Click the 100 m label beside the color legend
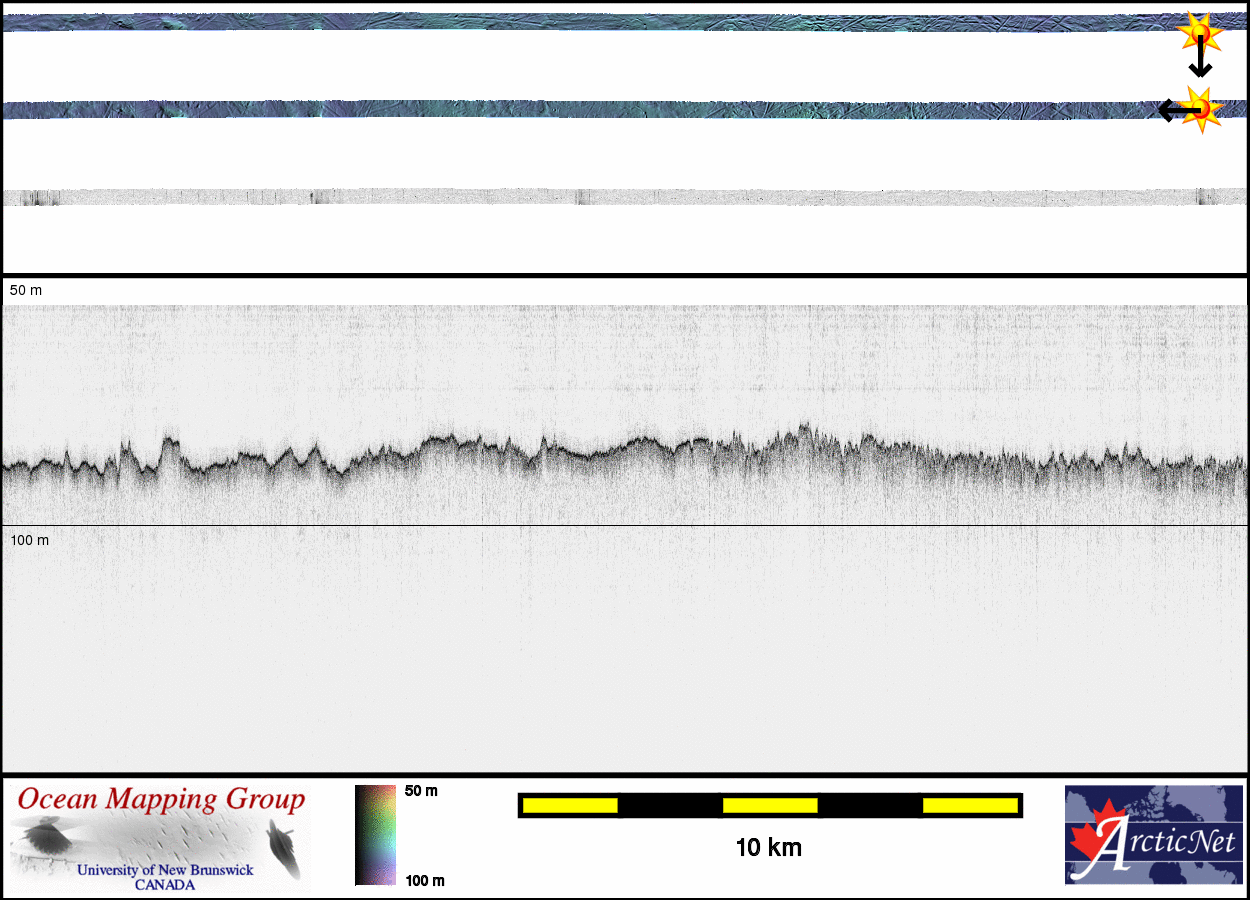The width and height of the screenshot is (1250, 900). (424, 880)
